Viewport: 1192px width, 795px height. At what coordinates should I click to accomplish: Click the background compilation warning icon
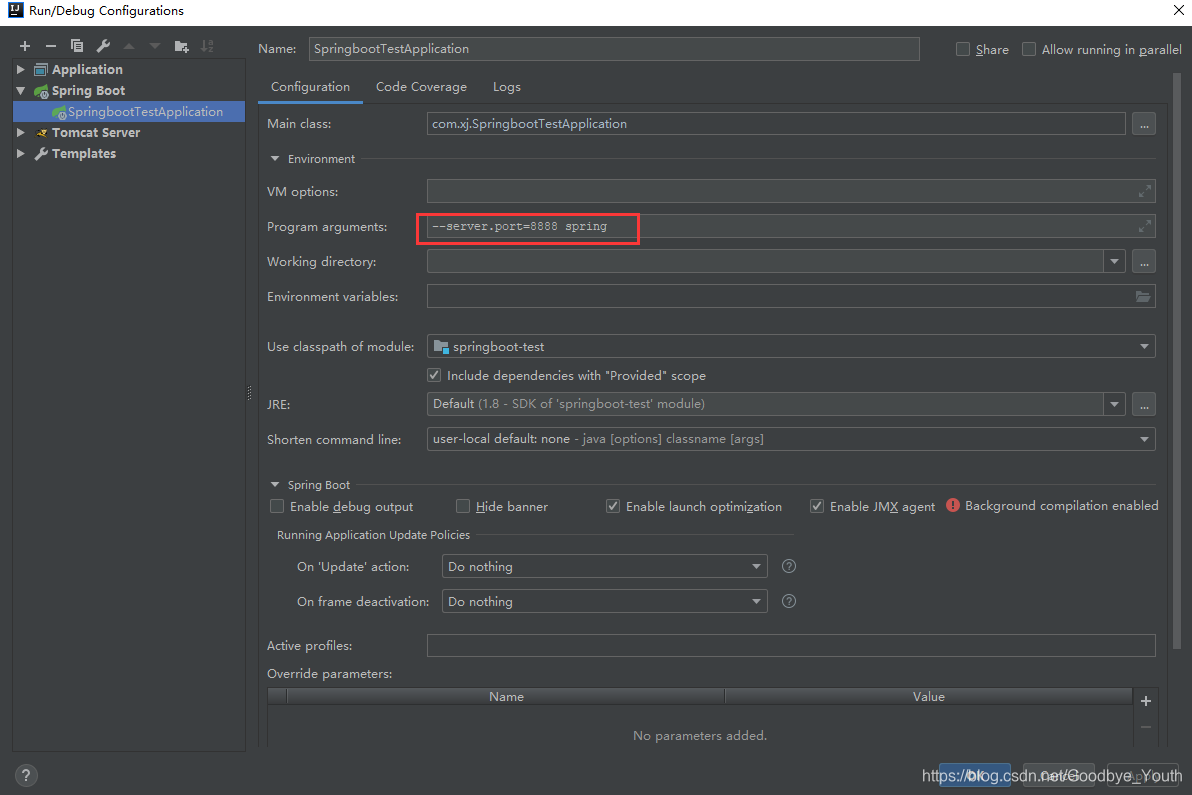[953, 505]
